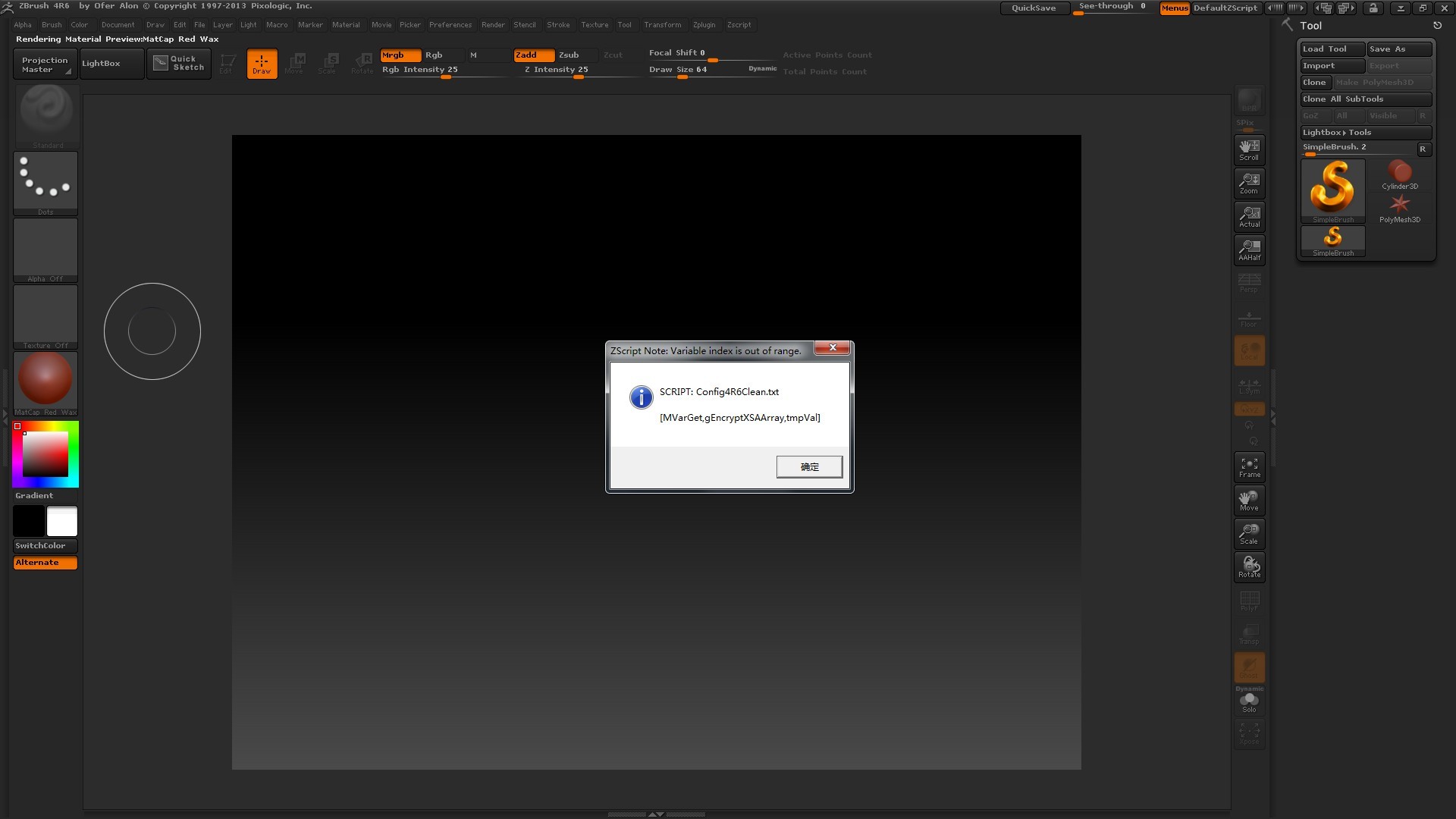Screen dimensions: 1456x819
Task: Click the Actual size icon
Action: [1249, 216]
